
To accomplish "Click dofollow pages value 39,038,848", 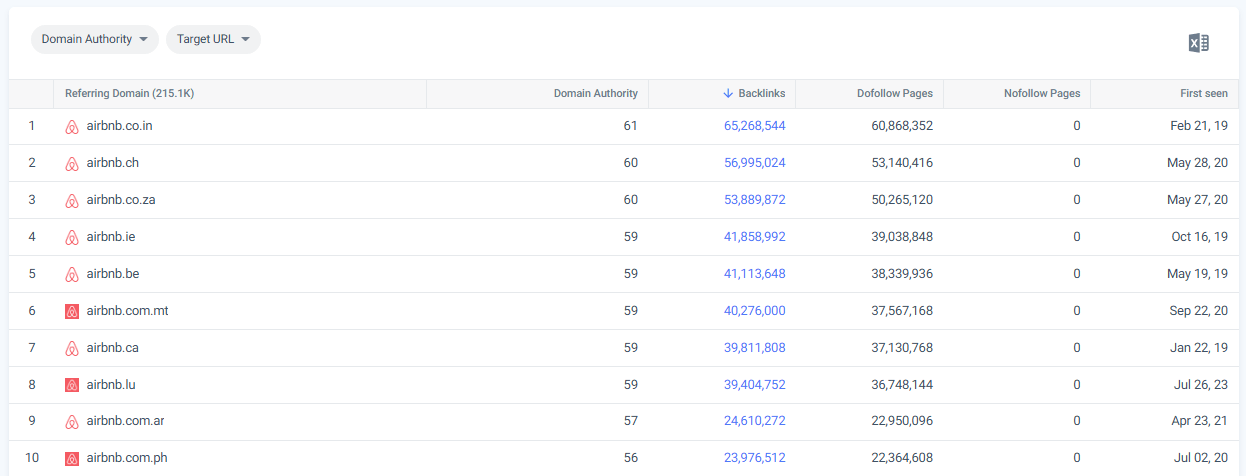I will 902,237.
